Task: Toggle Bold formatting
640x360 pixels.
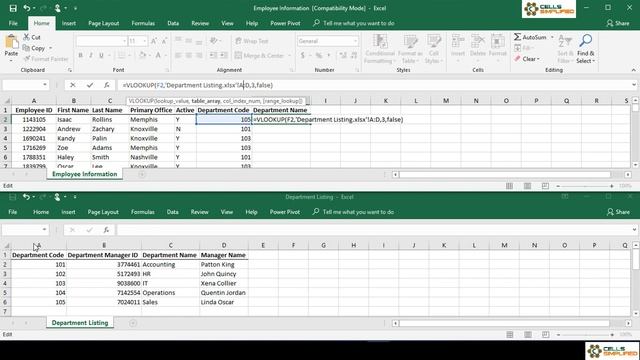Action: pyautogui.click(x=80, y=55)
